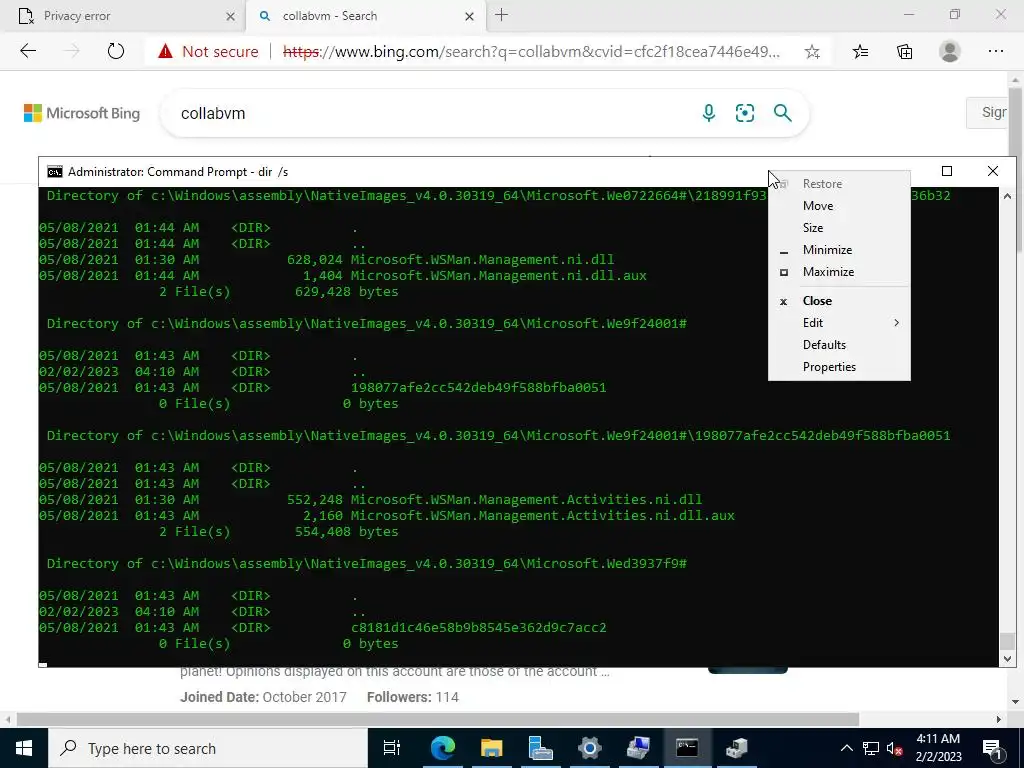This screenshot has width=1024, height=768.
Task: Click the Command Prompt title bar icon
Action: [x=55, y=172]
